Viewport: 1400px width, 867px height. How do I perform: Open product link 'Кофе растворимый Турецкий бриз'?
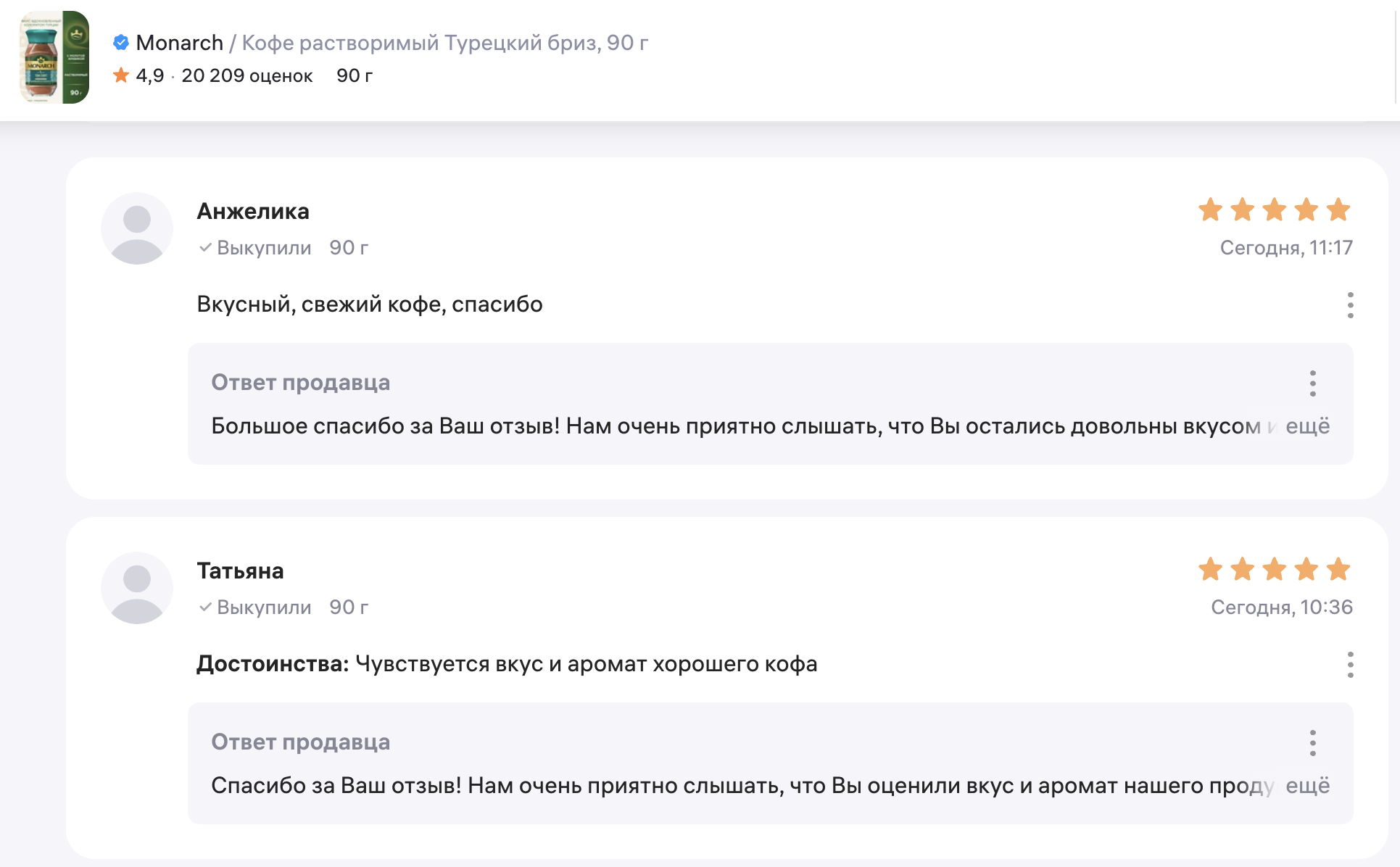coord(444,43)
